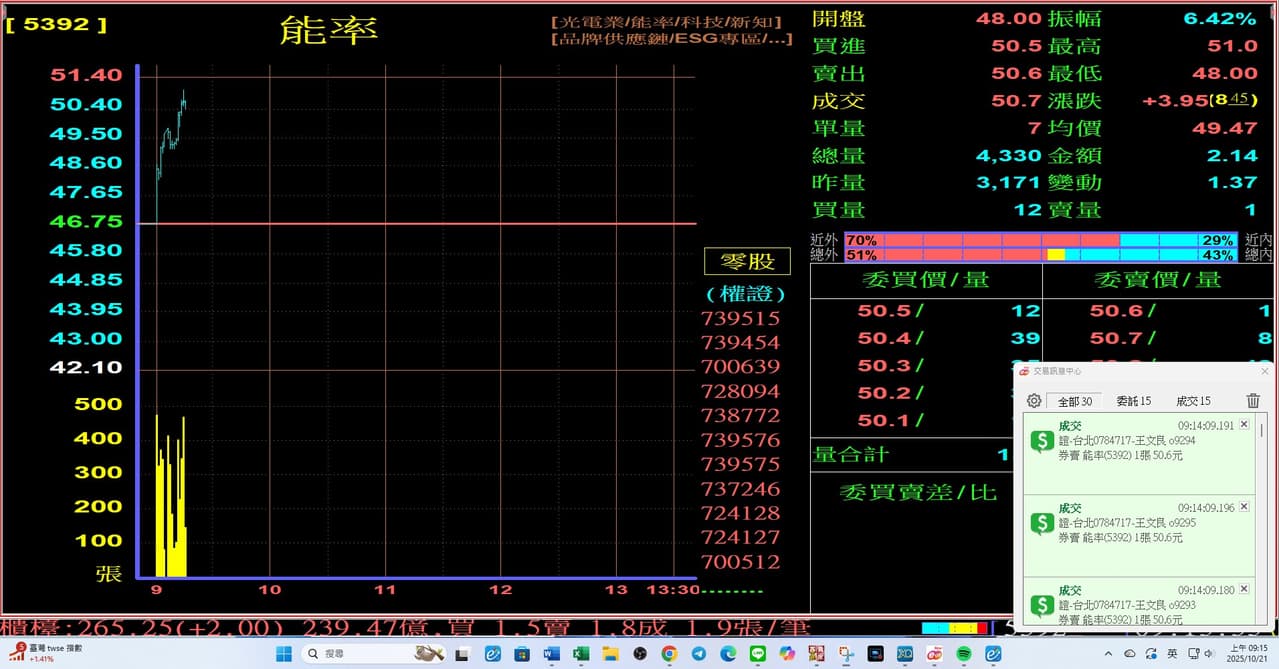Click ask price 50.7 in order book
The height and width of the screenshot is (669, 1279).
pos(1117,338)
